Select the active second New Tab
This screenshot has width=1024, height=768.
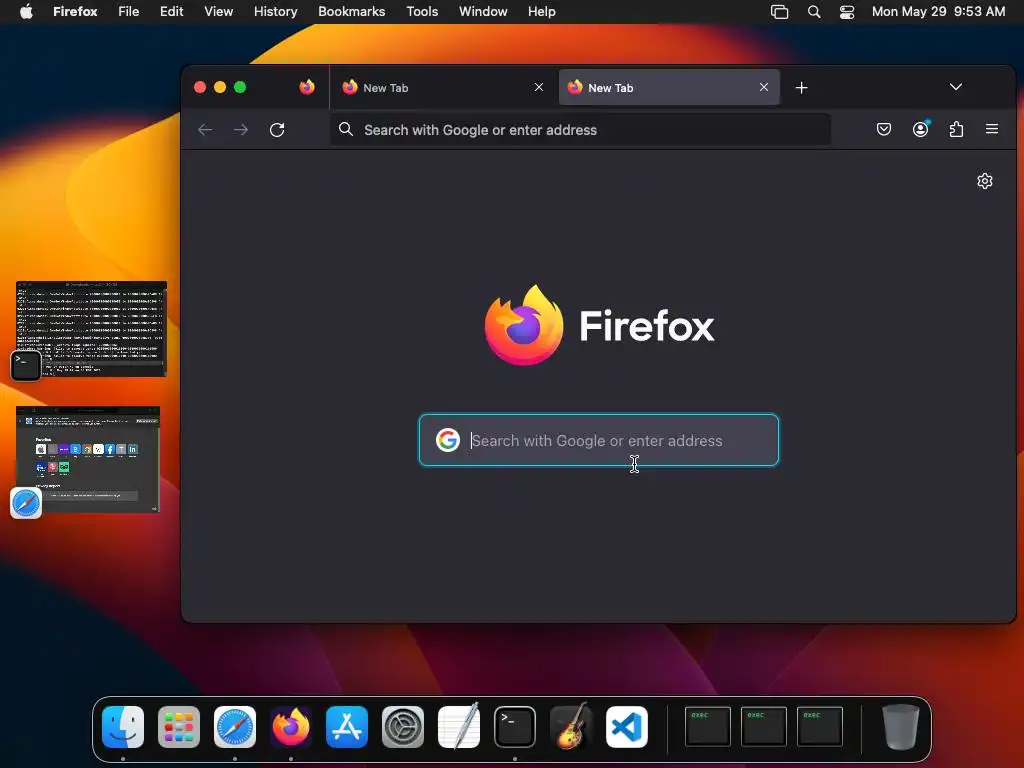pyautogui.click(x=669, y=88)
